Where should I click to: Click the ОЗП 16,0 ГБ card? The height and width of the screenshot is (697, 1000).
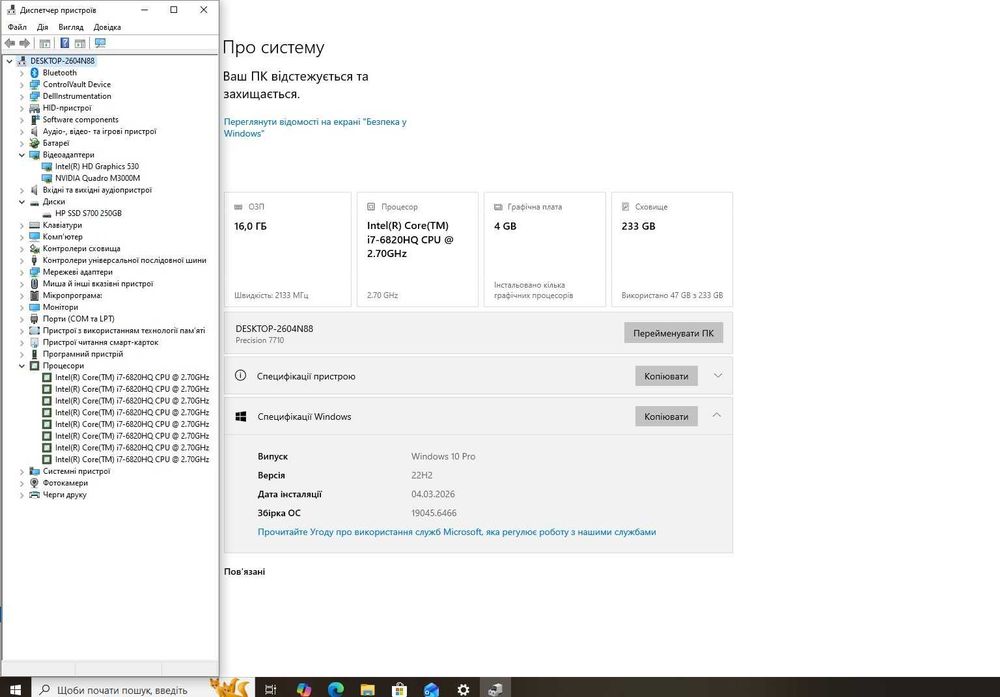[x=288, y=249]
